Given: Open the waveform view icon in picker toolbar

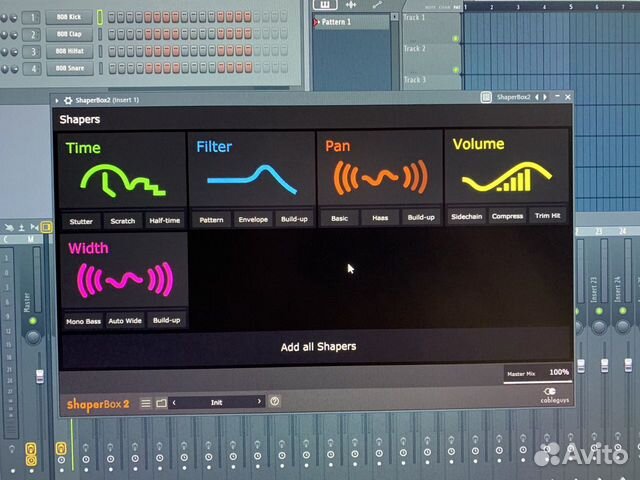Looking at the screenshot, I should coord(351,4).
